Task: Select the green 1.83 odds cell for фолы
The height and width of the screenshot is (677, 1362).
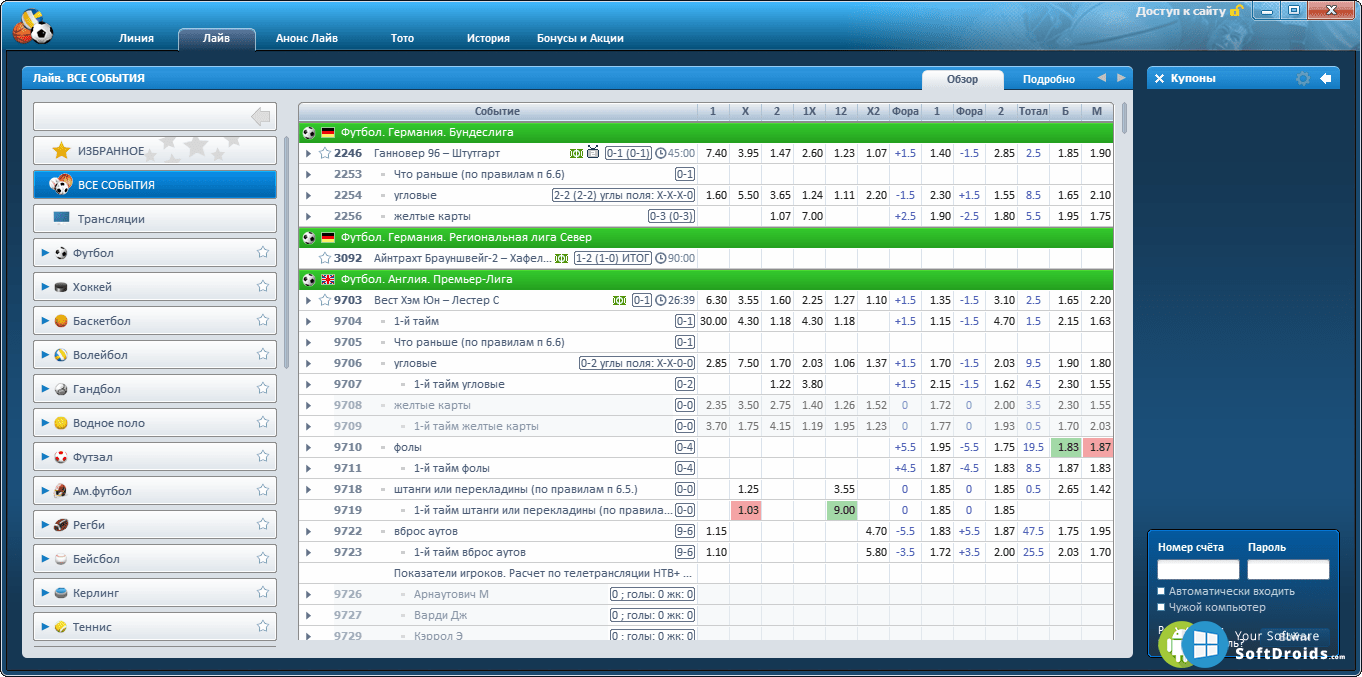Action: click(1067, 447)
